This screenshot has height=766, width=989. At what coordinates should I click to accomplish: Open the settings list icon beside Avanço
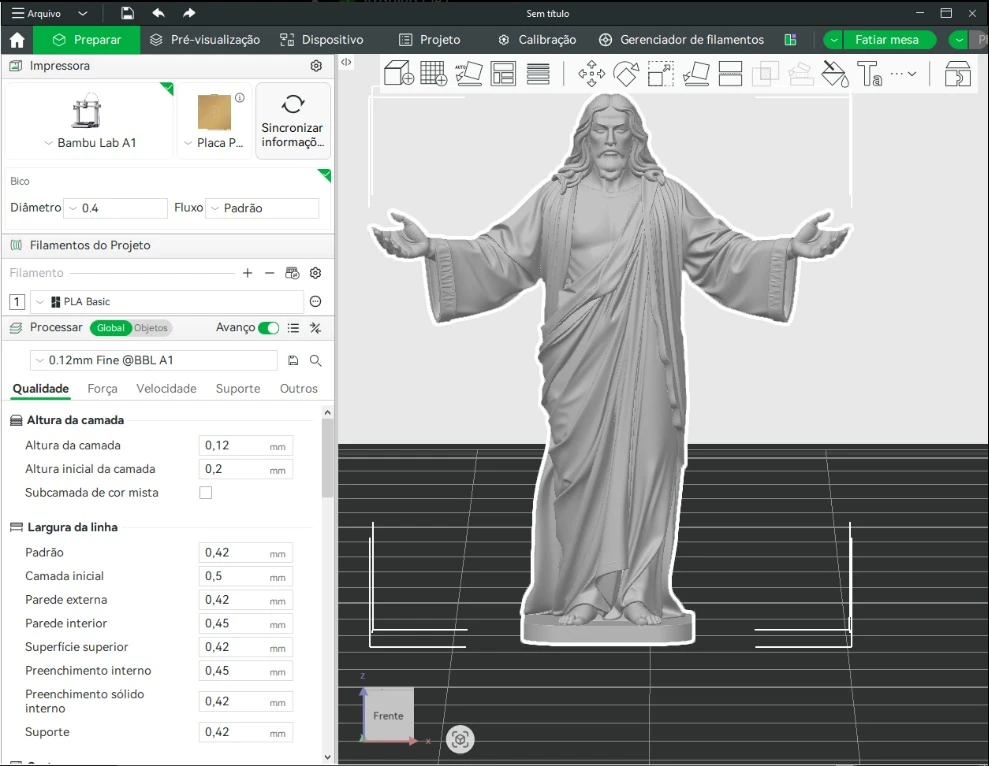tap(293, 327)
